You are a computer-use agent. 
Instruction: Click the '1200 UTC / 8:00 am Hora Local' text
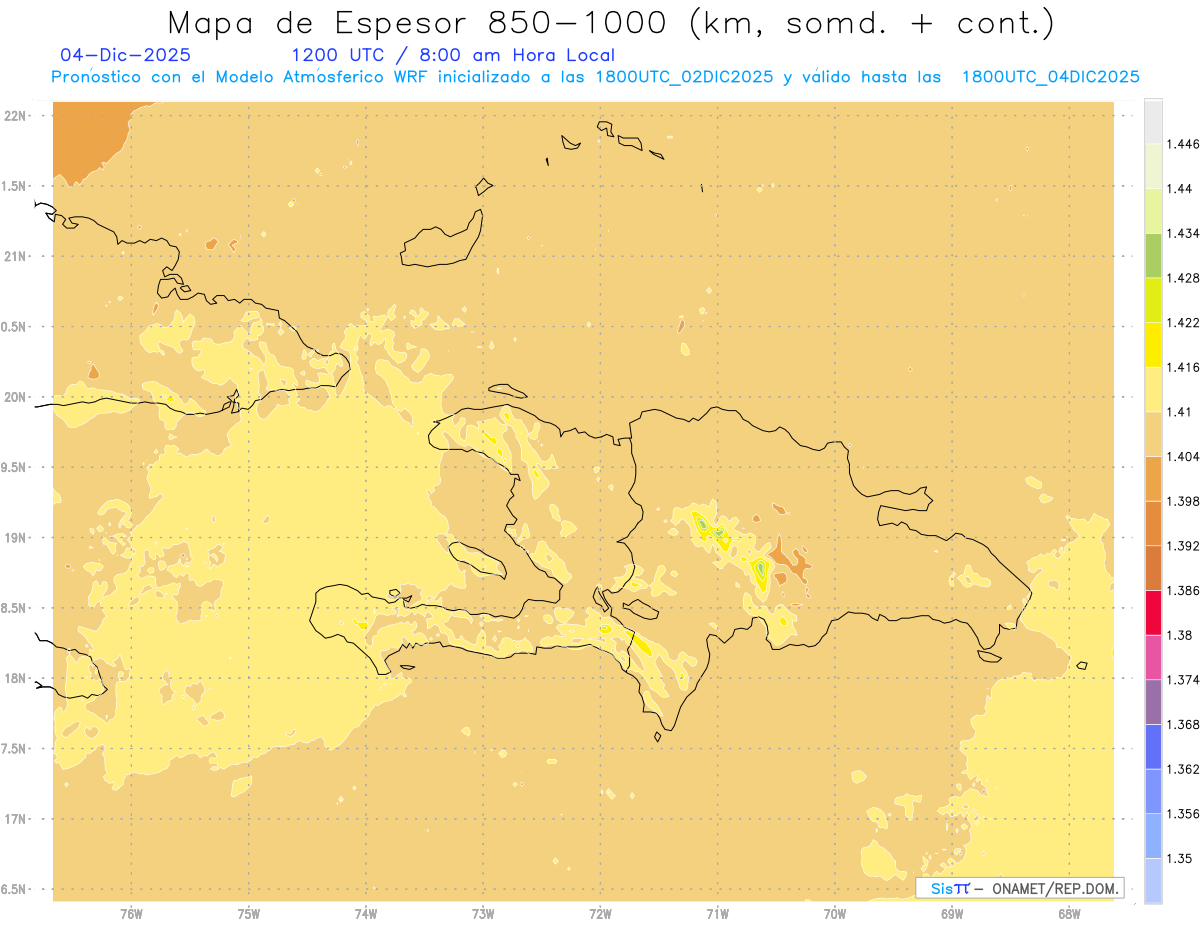coord(453,55)
